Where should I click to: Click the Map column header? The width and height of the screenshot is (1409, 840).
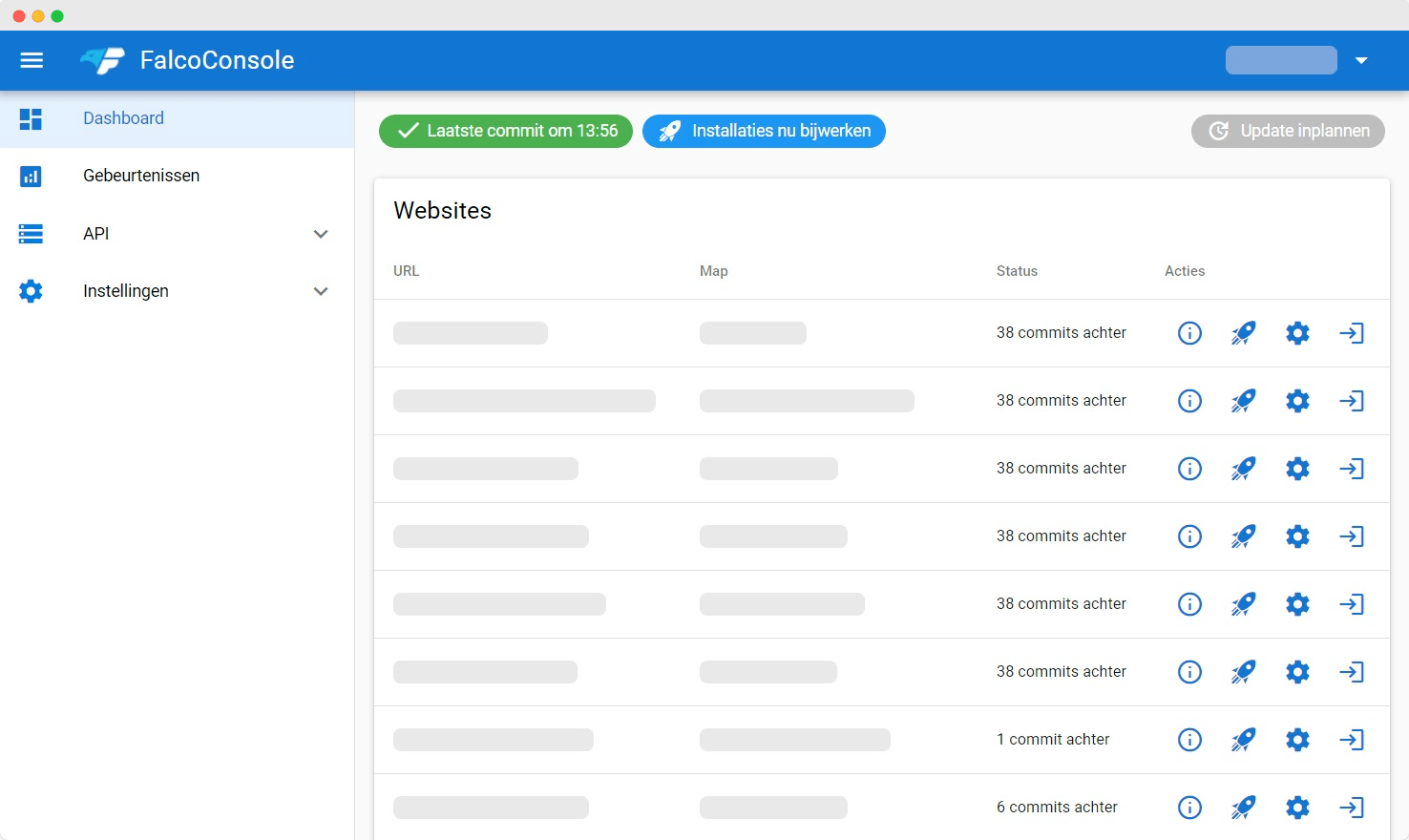click(x=713, y=271)
